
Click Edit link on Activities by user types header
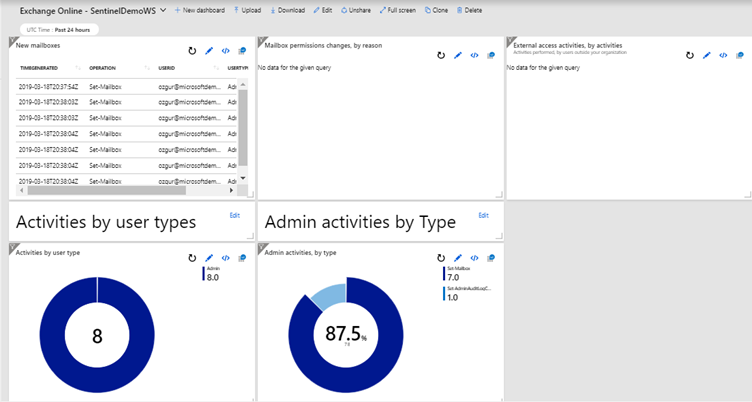click(x=235, y=215)
